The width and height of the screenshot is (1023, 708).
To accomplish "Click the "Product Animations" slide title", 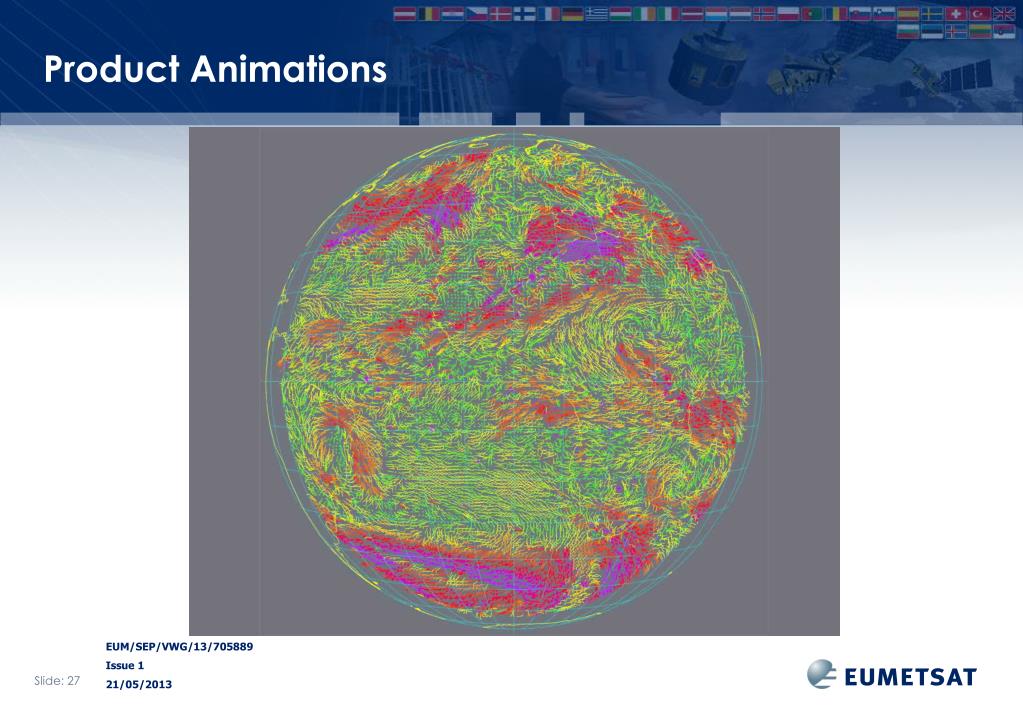I will click(x=215, y=69).
